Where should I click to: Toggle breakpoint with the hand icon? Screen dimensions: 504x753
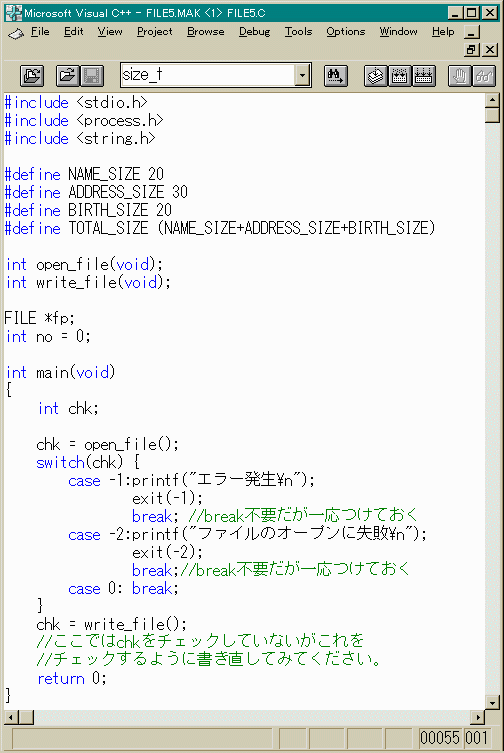tap(460, 75)
